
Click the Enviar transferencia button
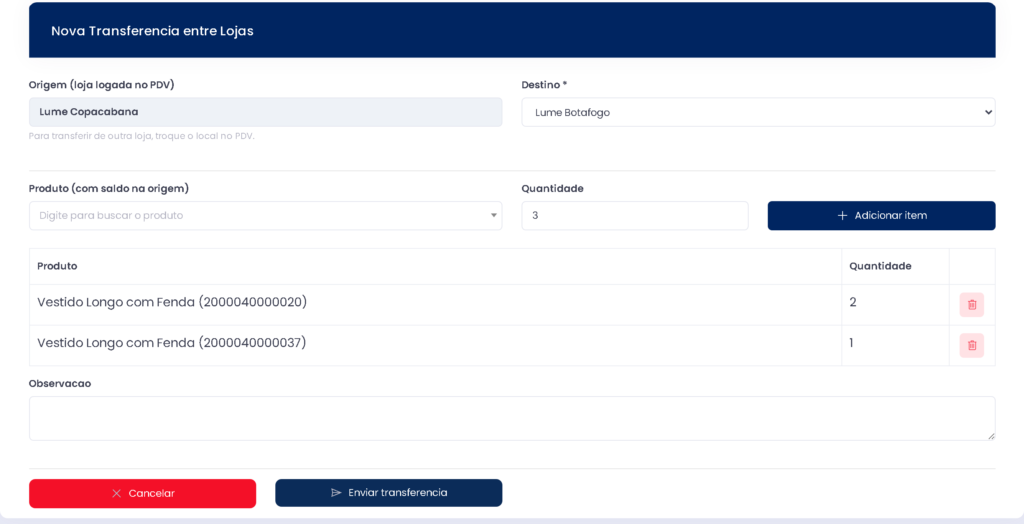pos(389,493)
